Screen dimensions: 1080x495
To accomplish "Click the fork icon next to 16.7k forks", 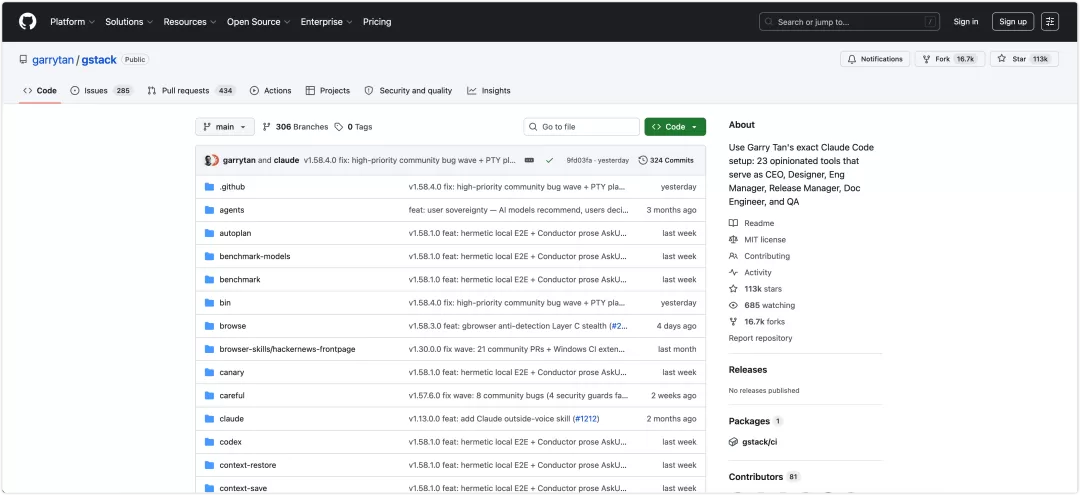I will click(x=734, y=322).
